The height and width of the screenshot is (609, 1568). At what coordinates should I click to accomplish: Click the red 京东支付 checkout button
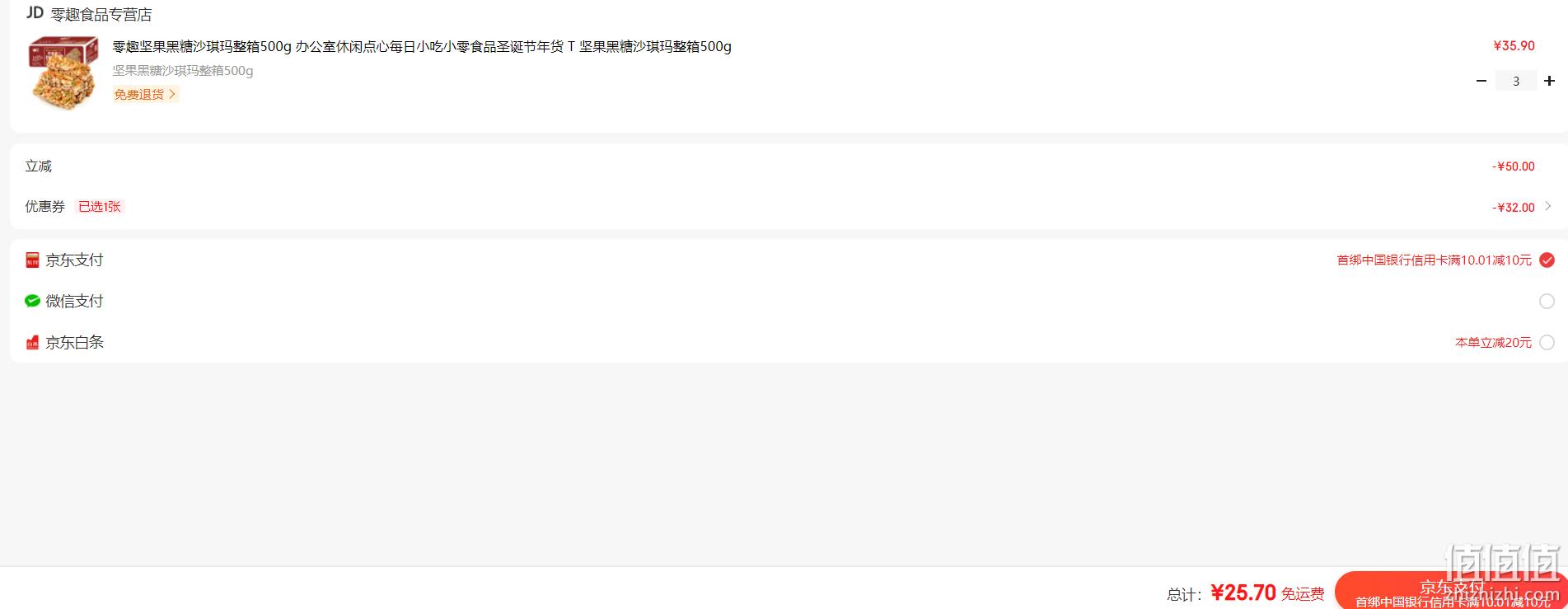pos(1451,591)
